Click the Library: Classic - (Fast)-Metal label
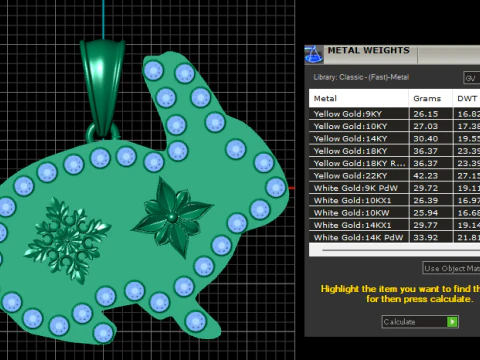Image resolution: width=480 pixels, height=360 pixels. (361, 77)
